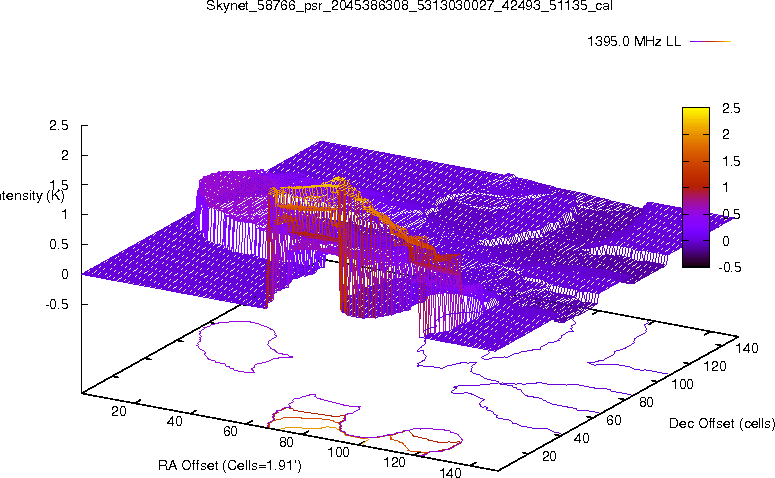This screenshot has width=775, height=478.
Task: Click the z-axis tick label '2'
Action: (65, 155)
